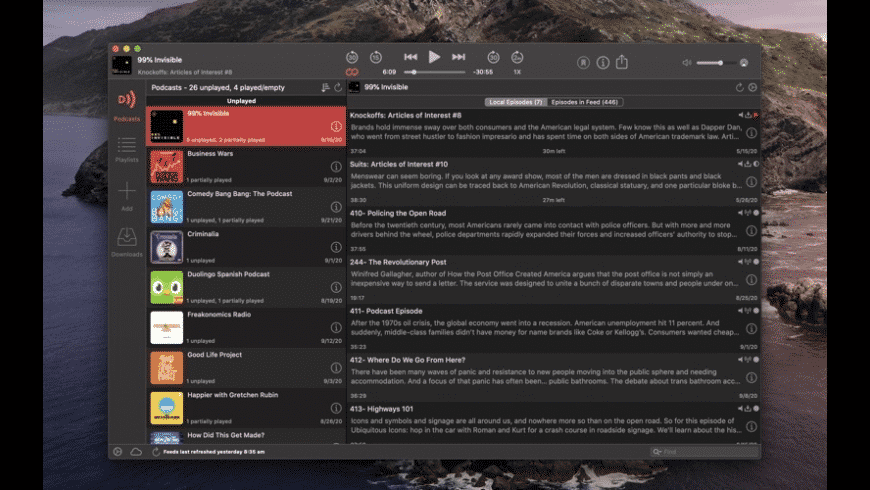The image size is (870, 490).
Task: Show info for 99% Invisible podcast
Action: point(336,127)
